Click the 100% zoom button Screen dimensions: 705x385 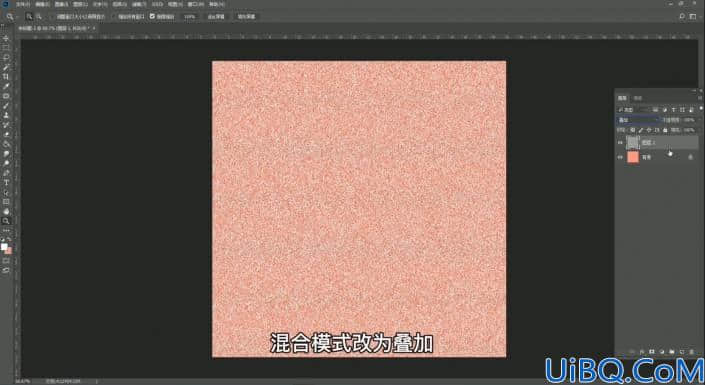(189, 17)
